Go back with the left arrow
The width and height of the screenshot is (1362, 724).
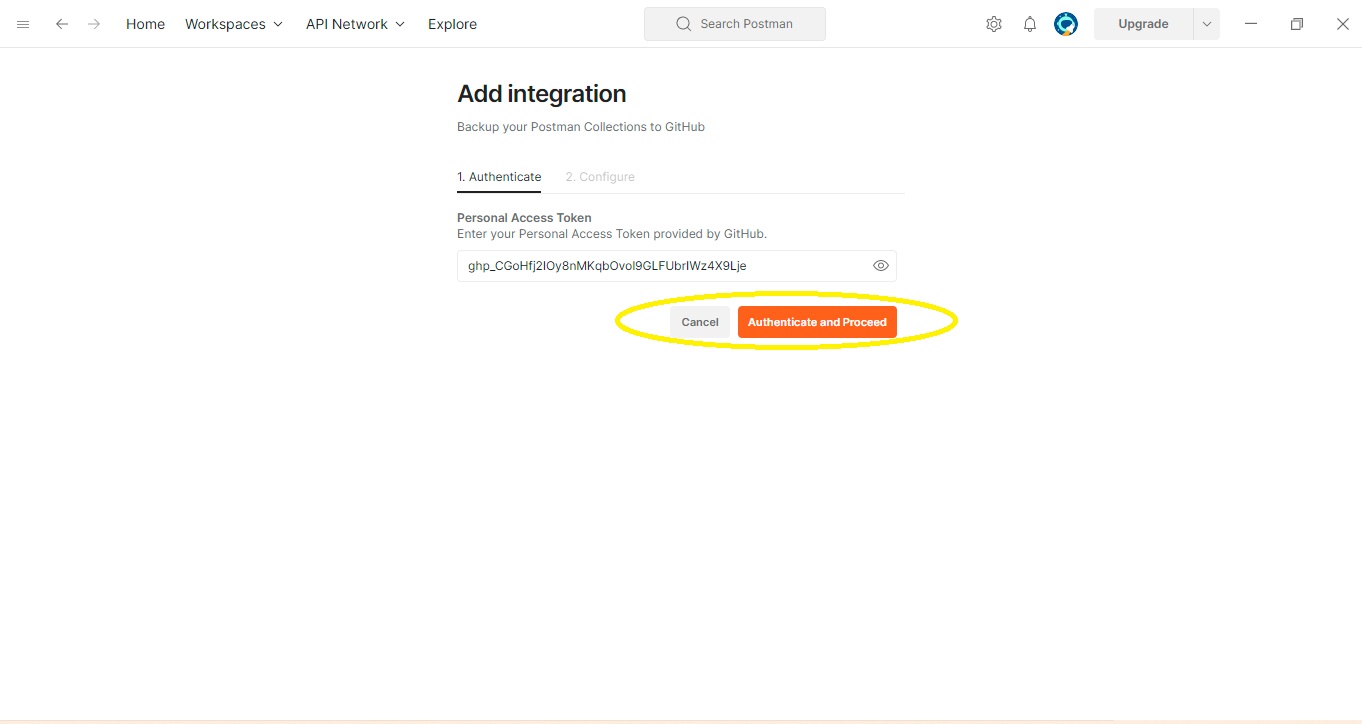click(62, 24)
